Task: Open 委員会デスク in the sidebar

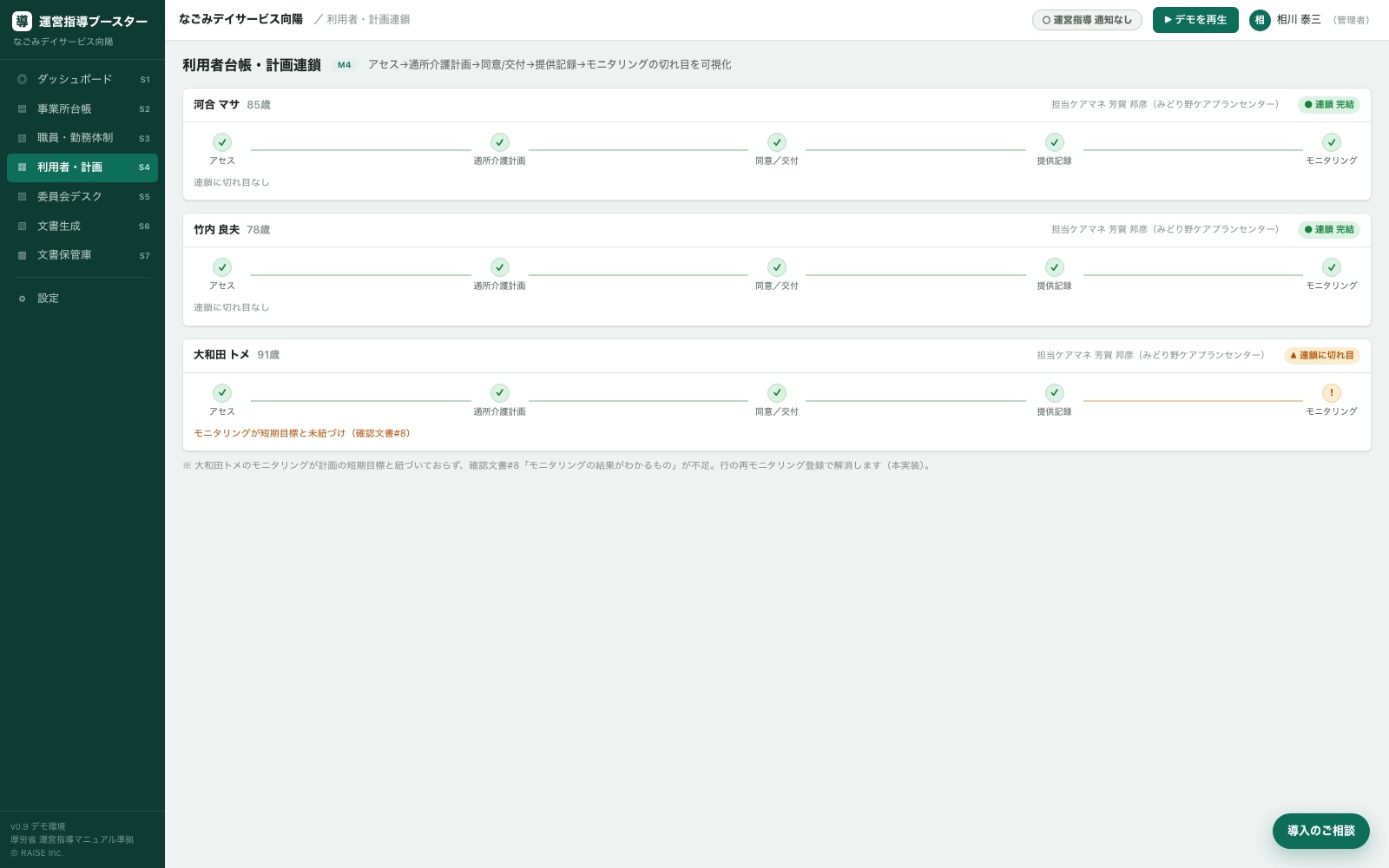Action: [x=82, y=196]
